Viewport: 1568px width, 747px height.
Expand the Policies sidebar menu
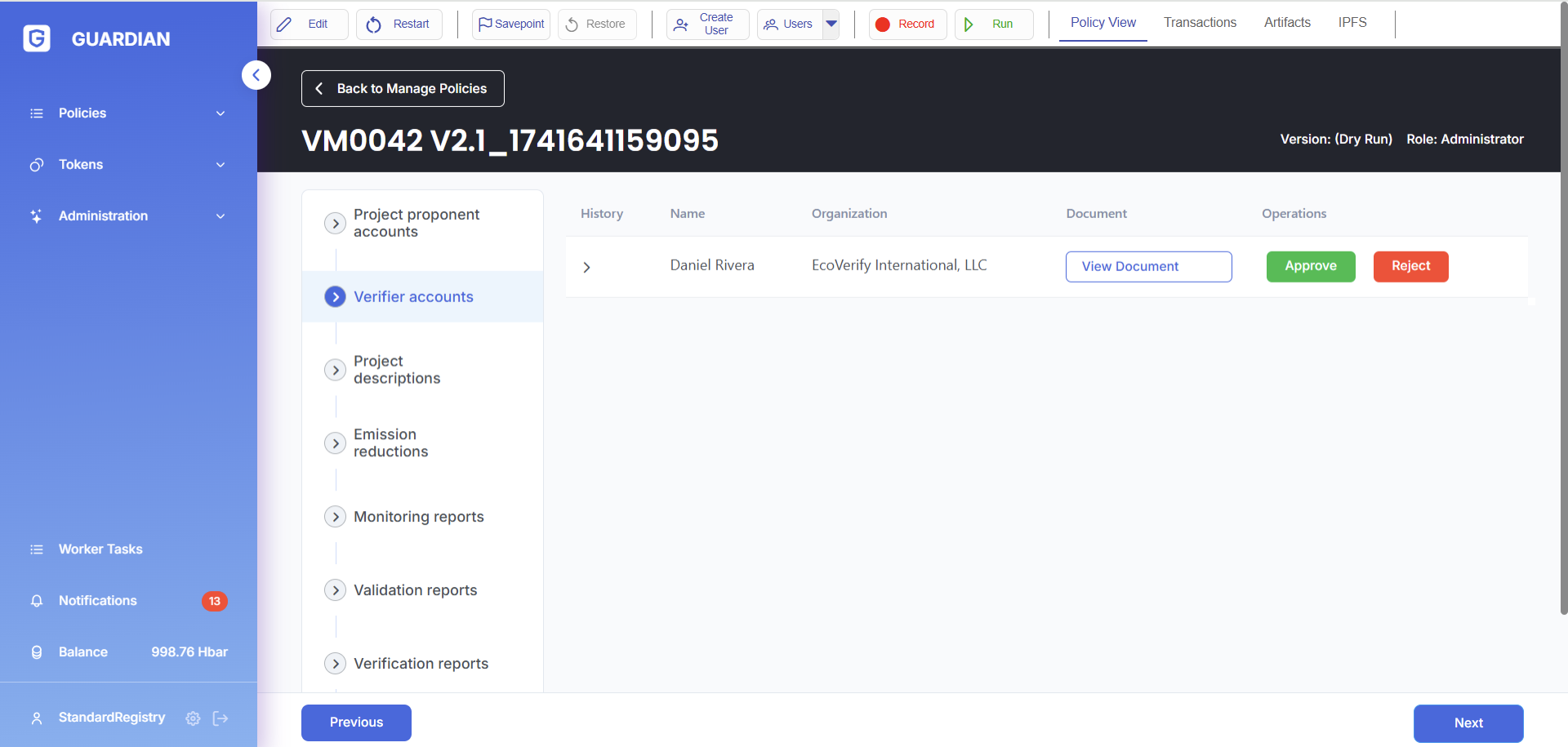tap(128, 113)
